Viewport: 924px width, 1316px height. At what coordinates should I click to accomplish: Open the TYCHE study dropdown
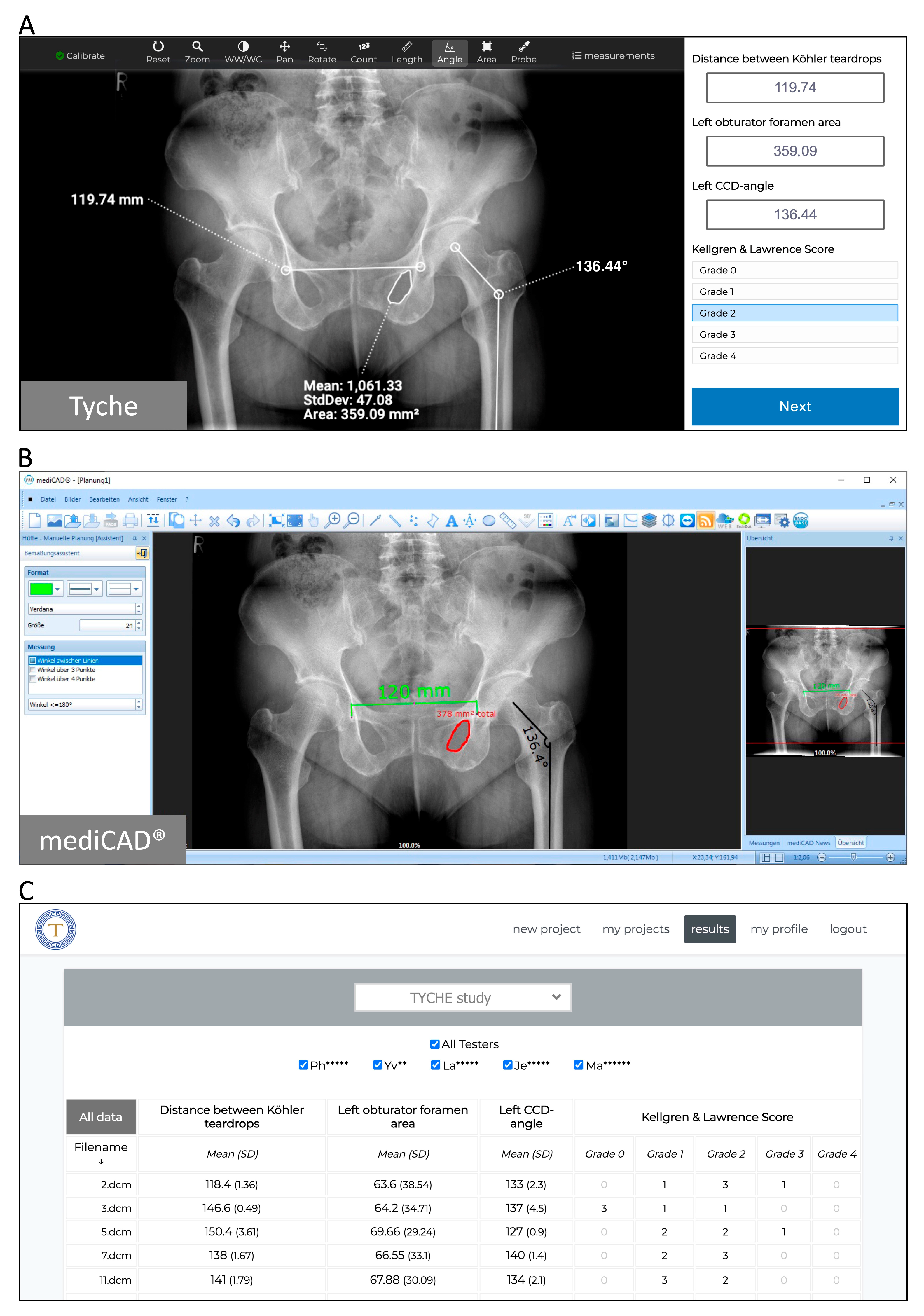pyautogui.click(x=462, y=998)
